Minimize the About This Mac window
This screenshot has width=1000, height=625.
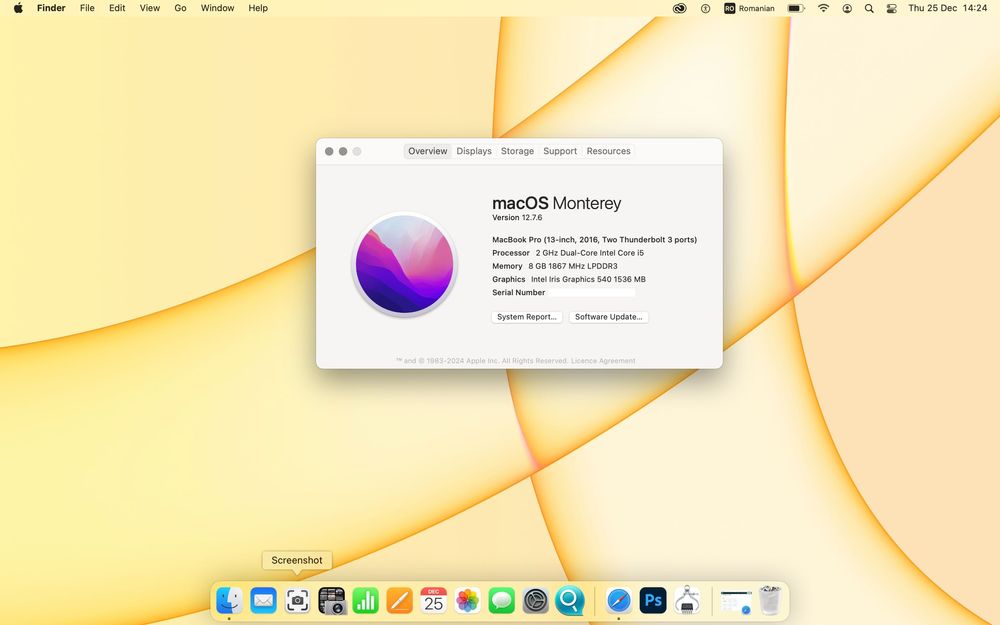coord(343,151)
